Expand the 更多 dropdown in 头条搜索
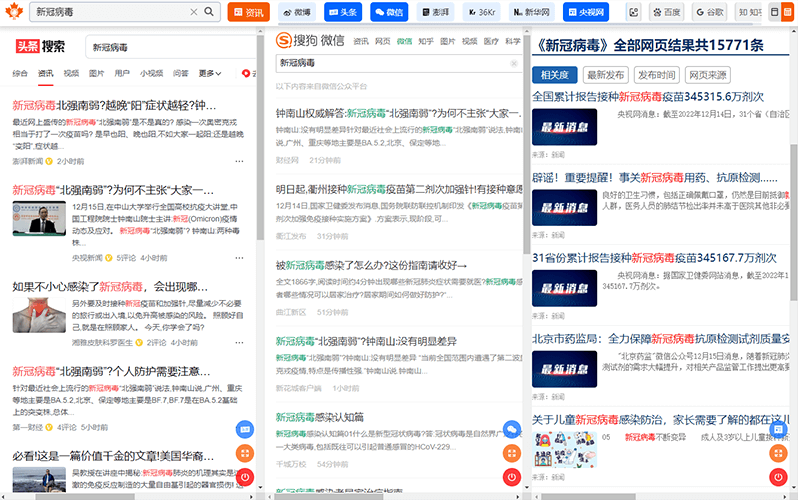 coord(210,73)
